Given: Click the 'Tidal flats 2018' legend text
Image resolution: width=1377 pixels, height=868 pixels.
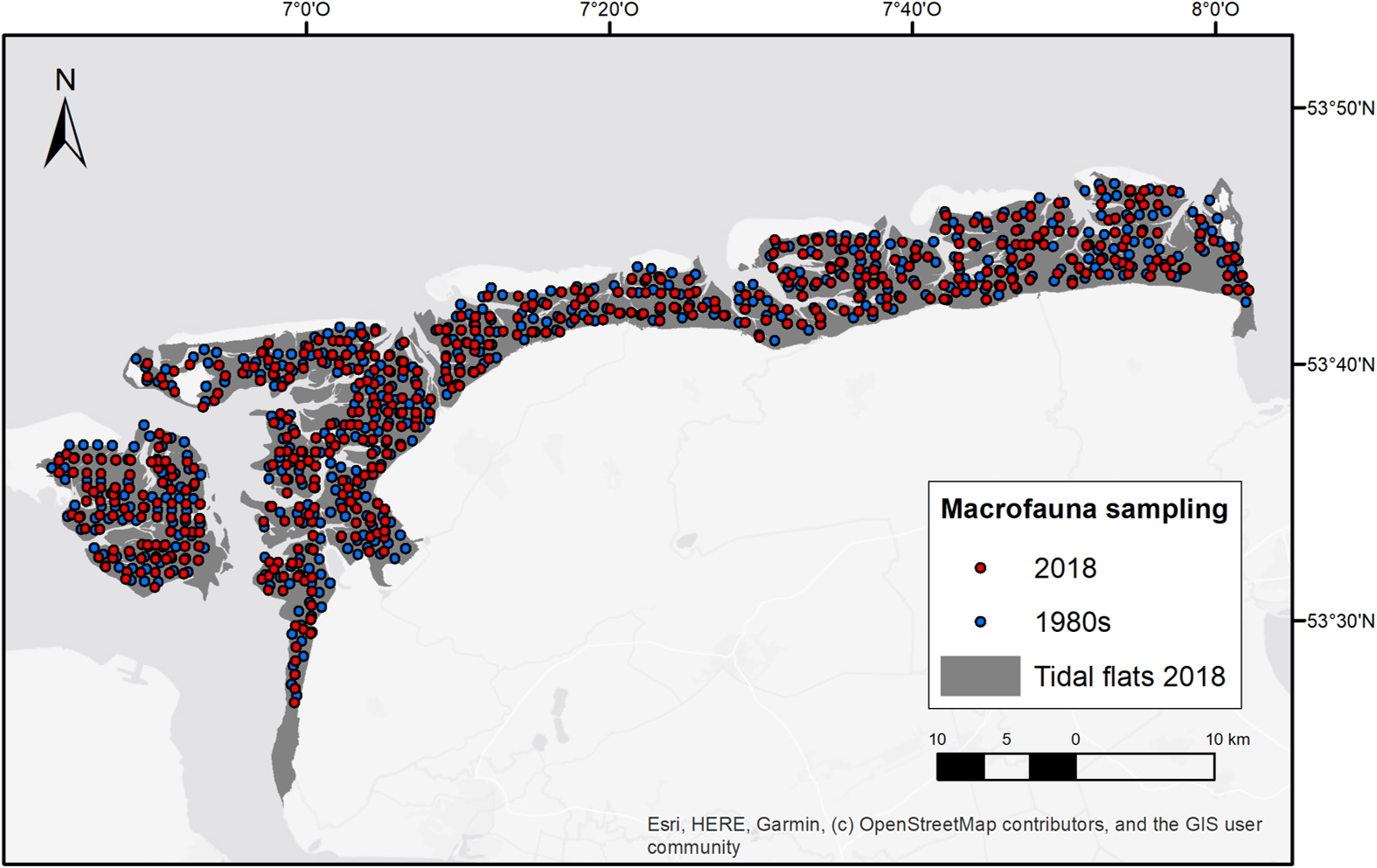Looking at the screenshot, I should pyautogui.click(x=1129, y=677).
